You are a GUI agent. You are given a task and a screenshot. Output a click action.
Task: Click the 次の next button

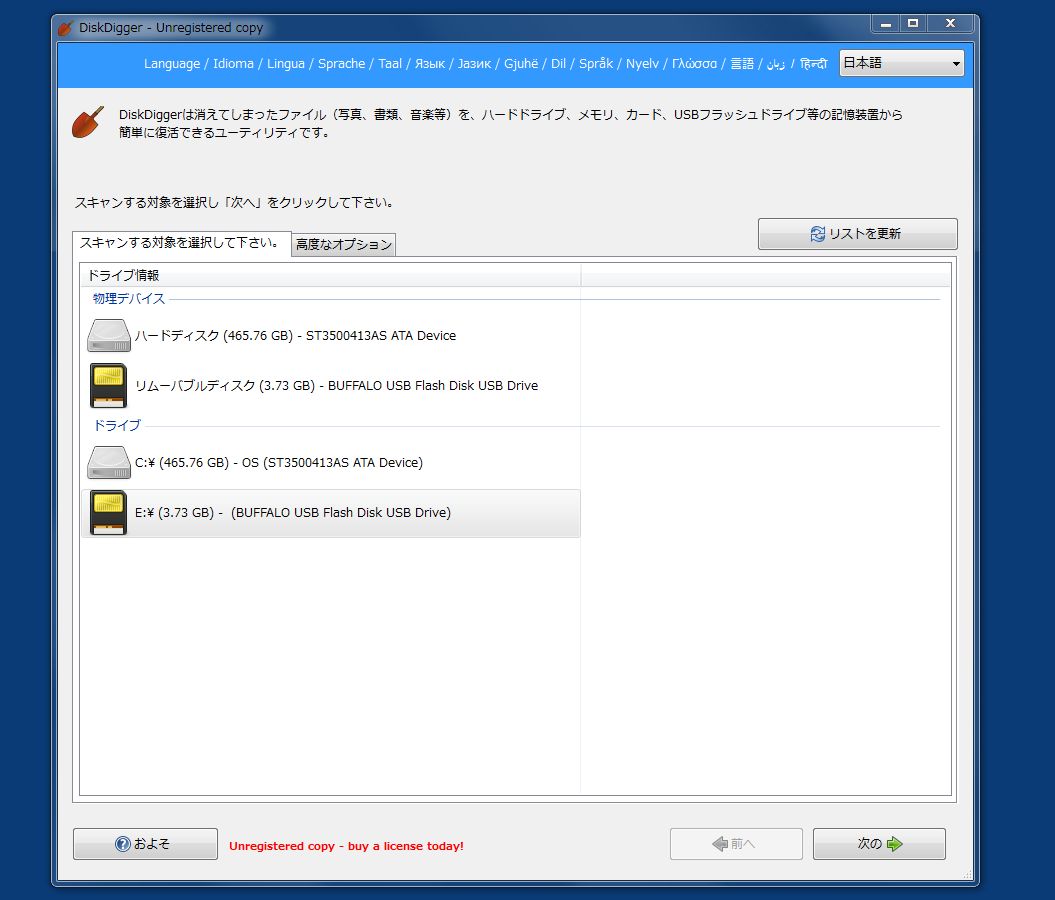click(x=879, y=843)
